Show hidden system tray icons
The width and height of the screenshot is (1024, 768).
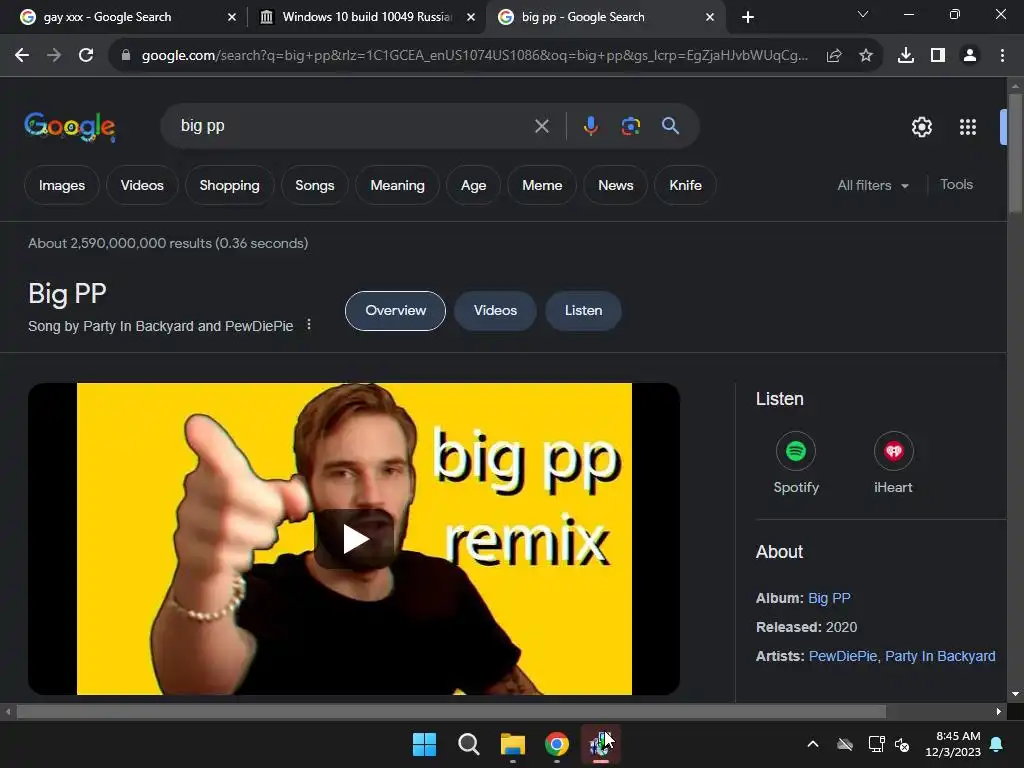pyautogui.click(x=813, y=744)
